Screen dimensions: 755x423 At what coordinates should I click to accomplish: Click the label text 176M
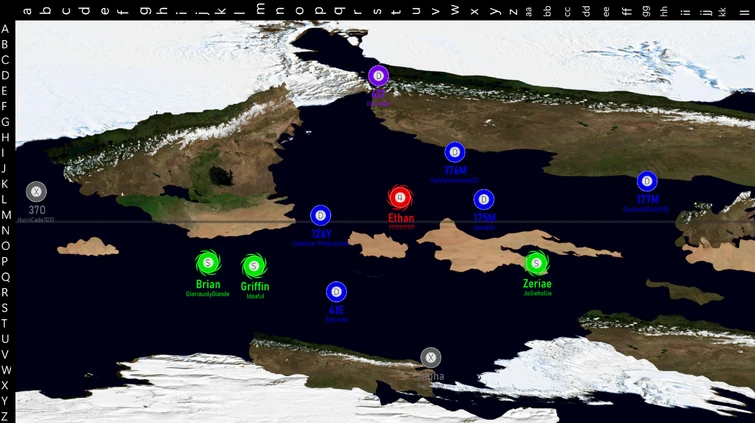point(456,171)
